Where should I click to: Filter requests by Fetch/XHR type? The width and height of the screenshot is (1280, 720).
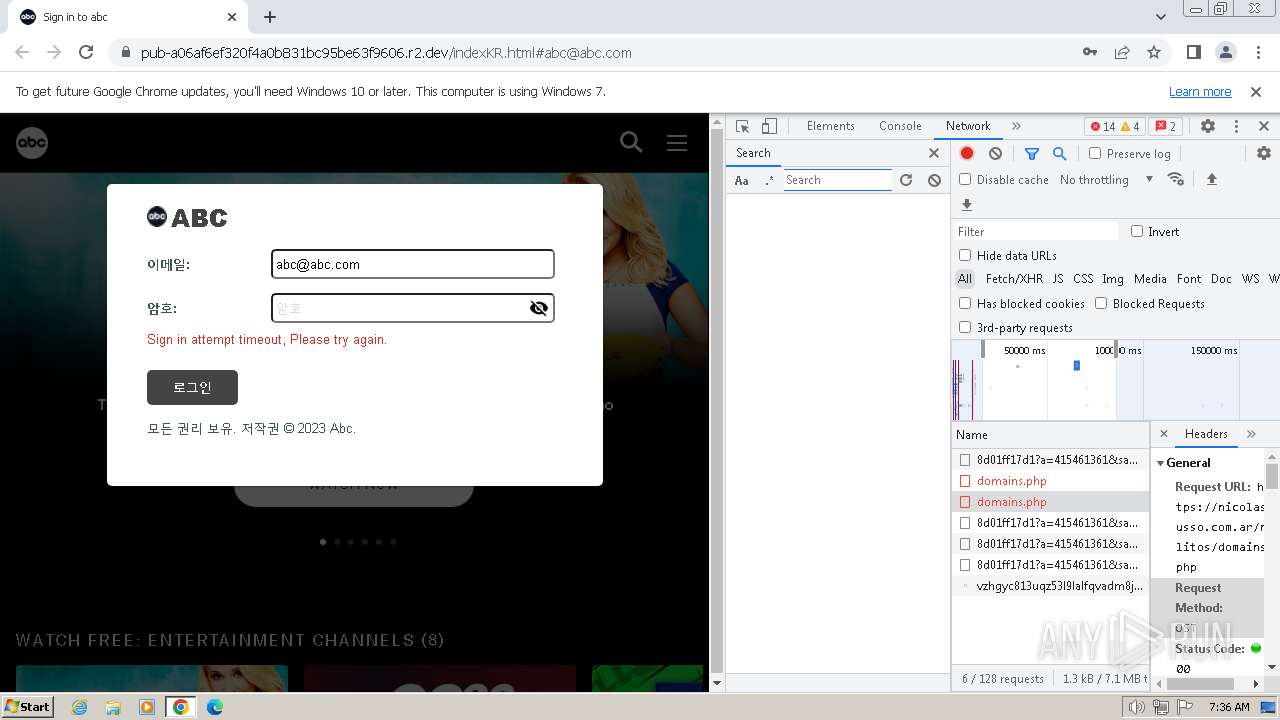(x=1014, y=279)
